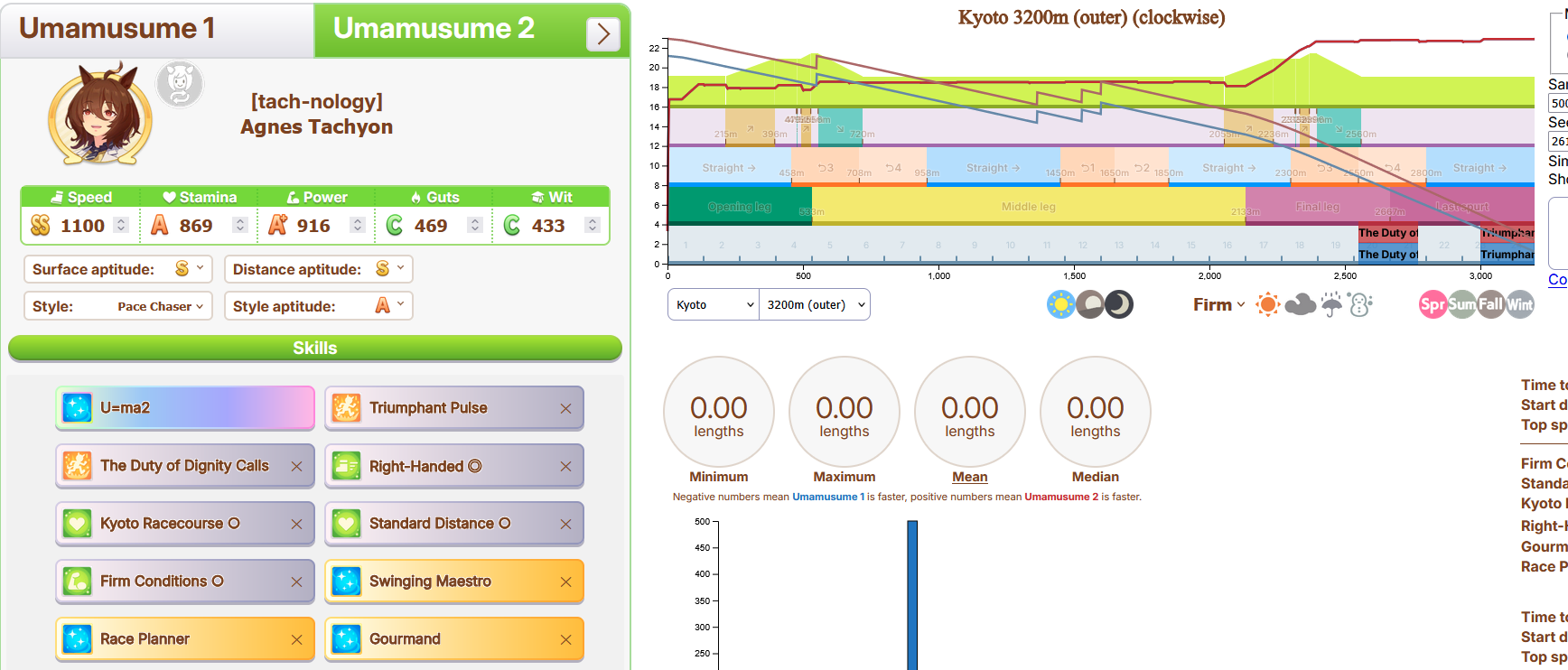This screenshot has width=1568, height=670.
Task: Click grey character silhouette icon beside portrait
Action: pyautogui.click(x=180, y=85)
